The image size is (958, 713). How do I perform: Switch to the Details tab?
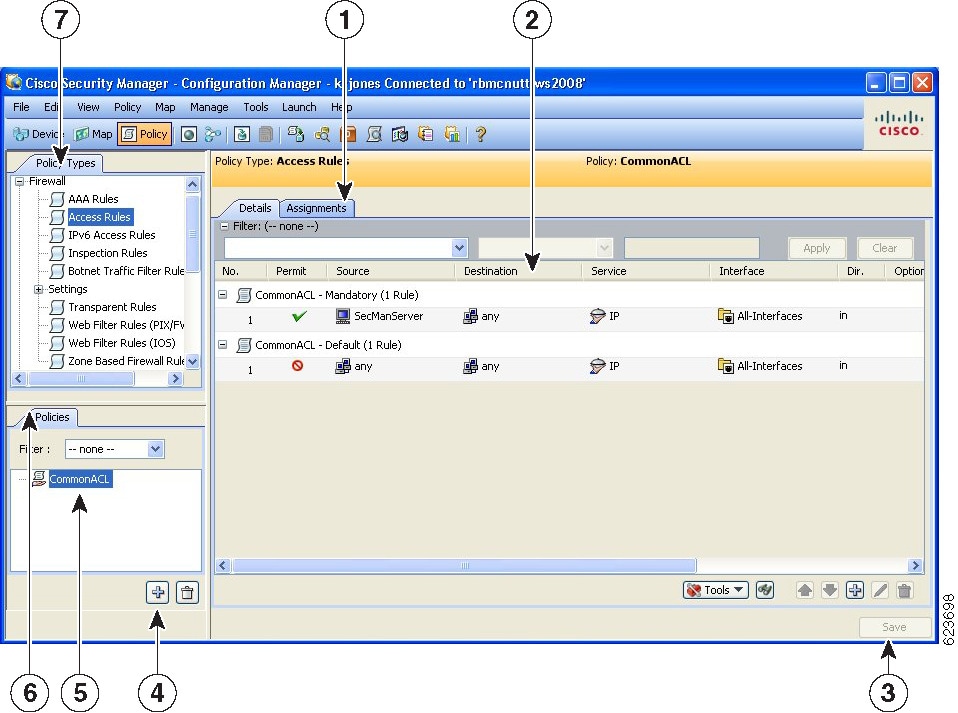point(254,208)
